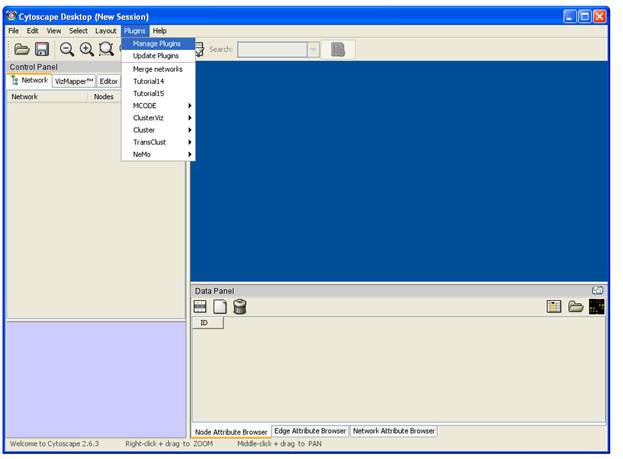Expand the NeMo submenu

(x=158, y=154)
